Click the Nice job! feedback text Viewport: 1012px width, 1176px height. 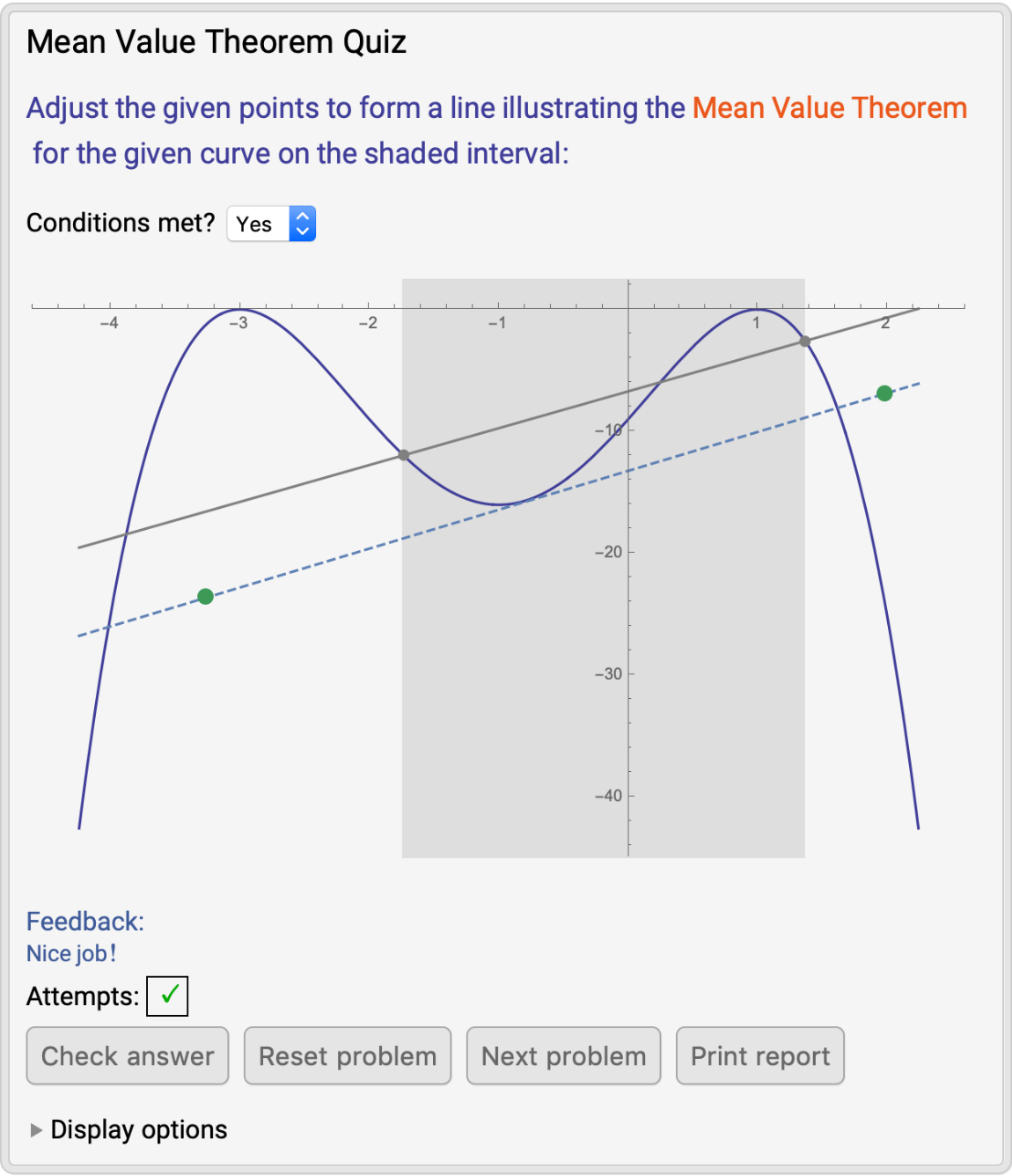tap(71, 953)
